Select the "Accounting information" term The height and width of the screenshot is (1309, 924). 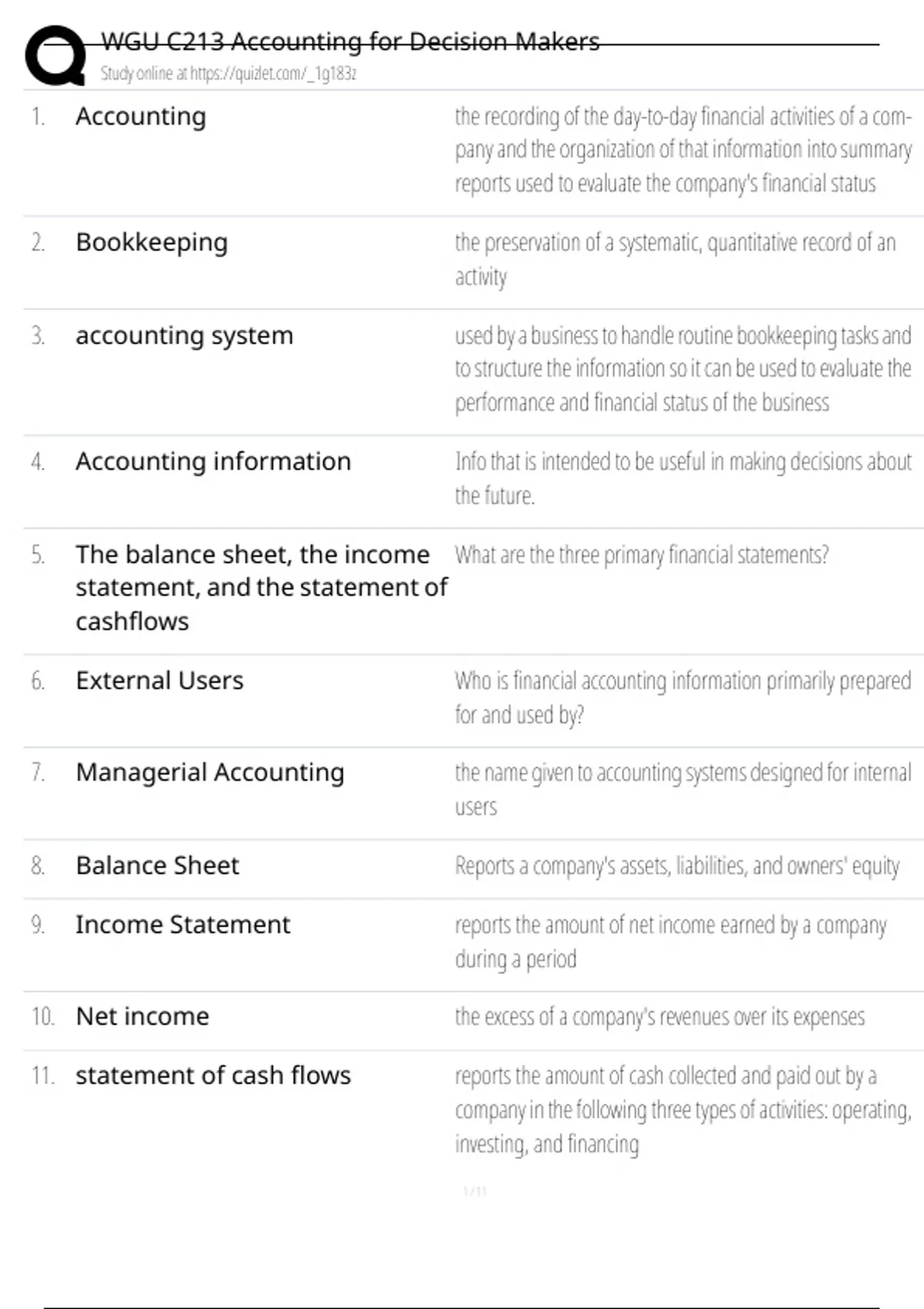tap(213, 461)
